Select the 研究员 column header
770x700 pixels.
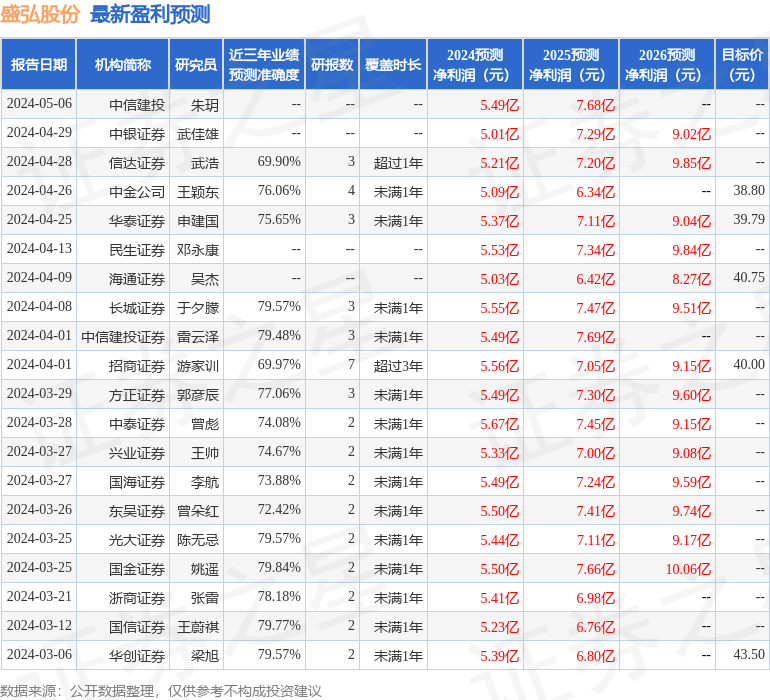tap(196, 64)
